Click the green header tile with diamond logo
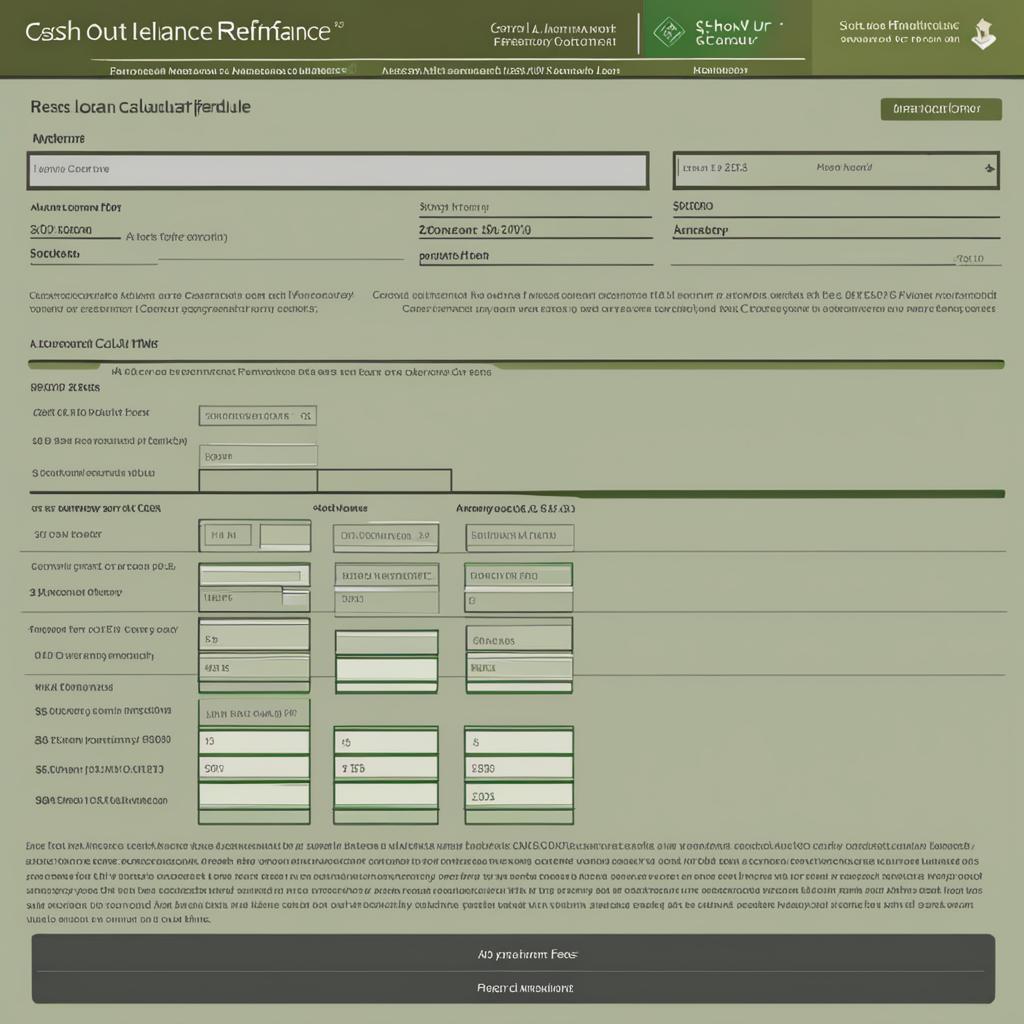 (727, 29)
